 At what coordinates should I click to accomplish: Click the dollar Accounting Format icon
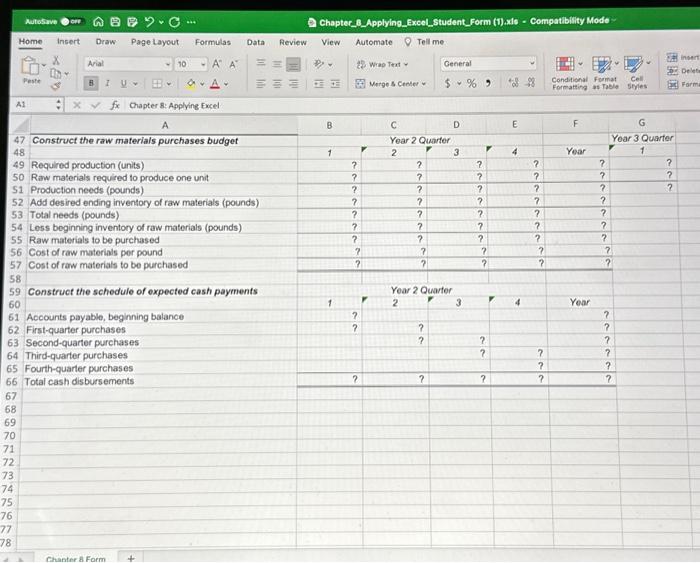[x=448, y=83]
